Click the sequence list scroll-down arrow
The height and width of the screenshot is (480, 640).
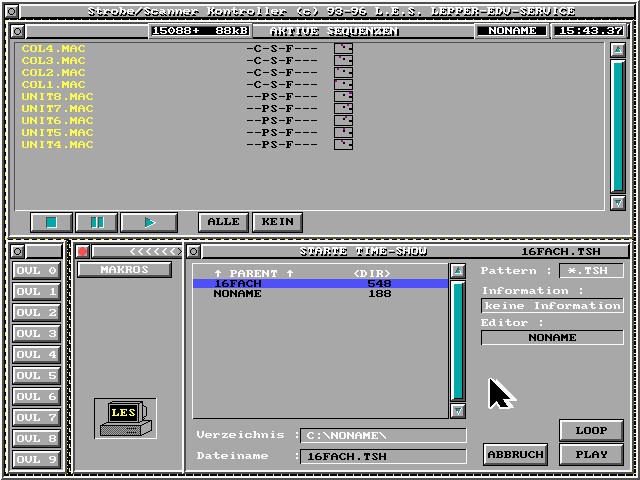(x=618, y=203)
